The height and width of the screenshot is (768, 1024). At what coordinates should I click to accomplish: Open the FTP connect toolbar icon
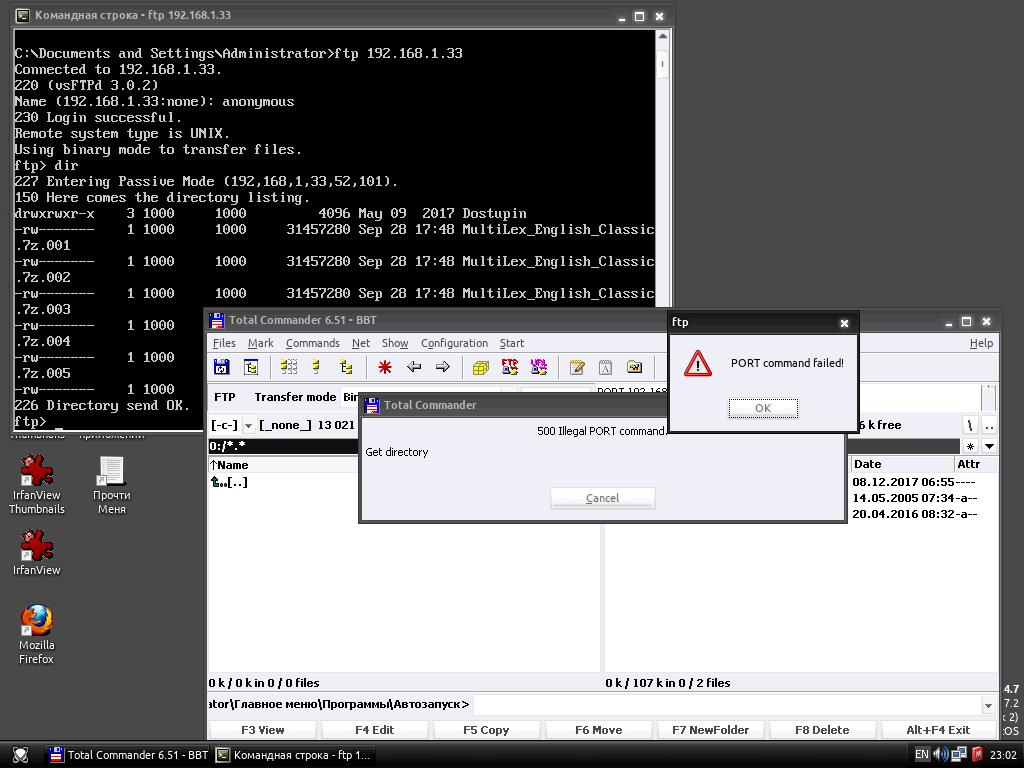(509, 368)
